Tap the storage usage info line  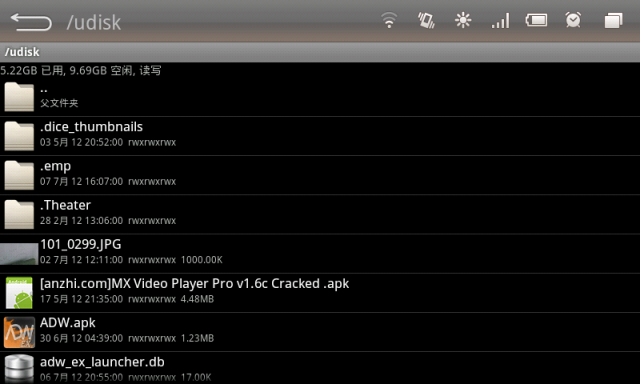[81, 71]
